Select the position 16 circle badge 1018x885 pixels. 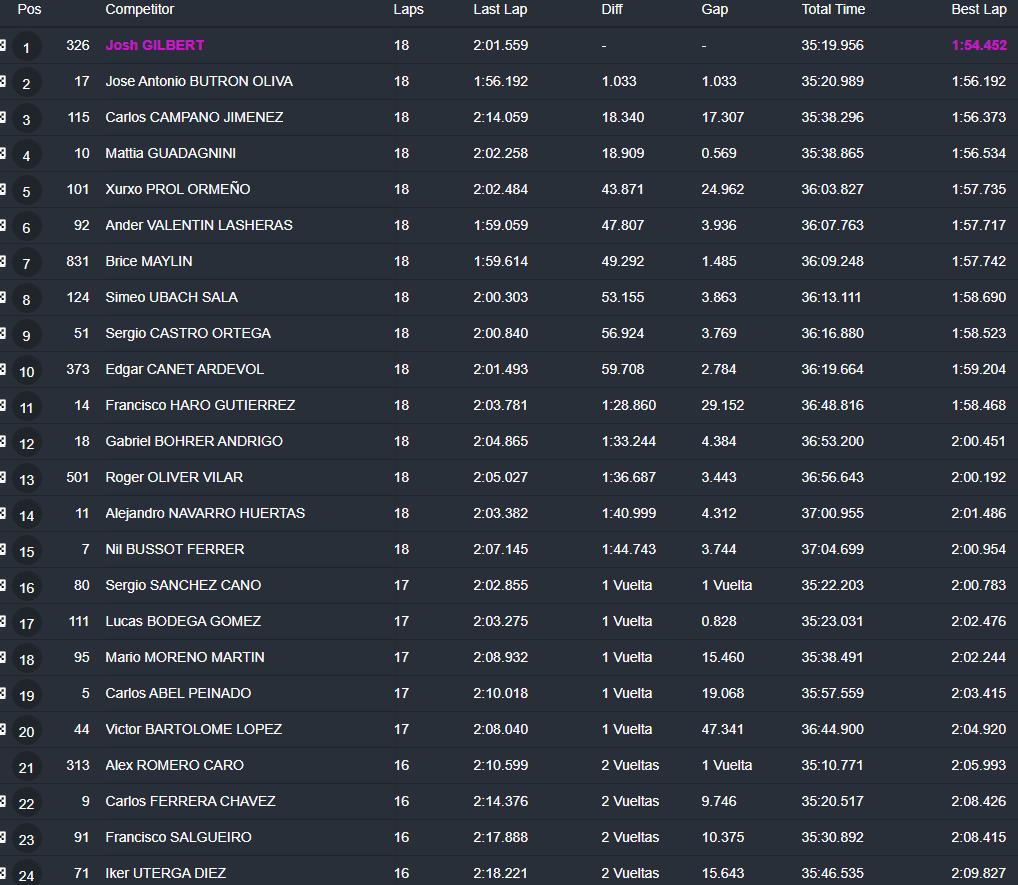[27, 587]
